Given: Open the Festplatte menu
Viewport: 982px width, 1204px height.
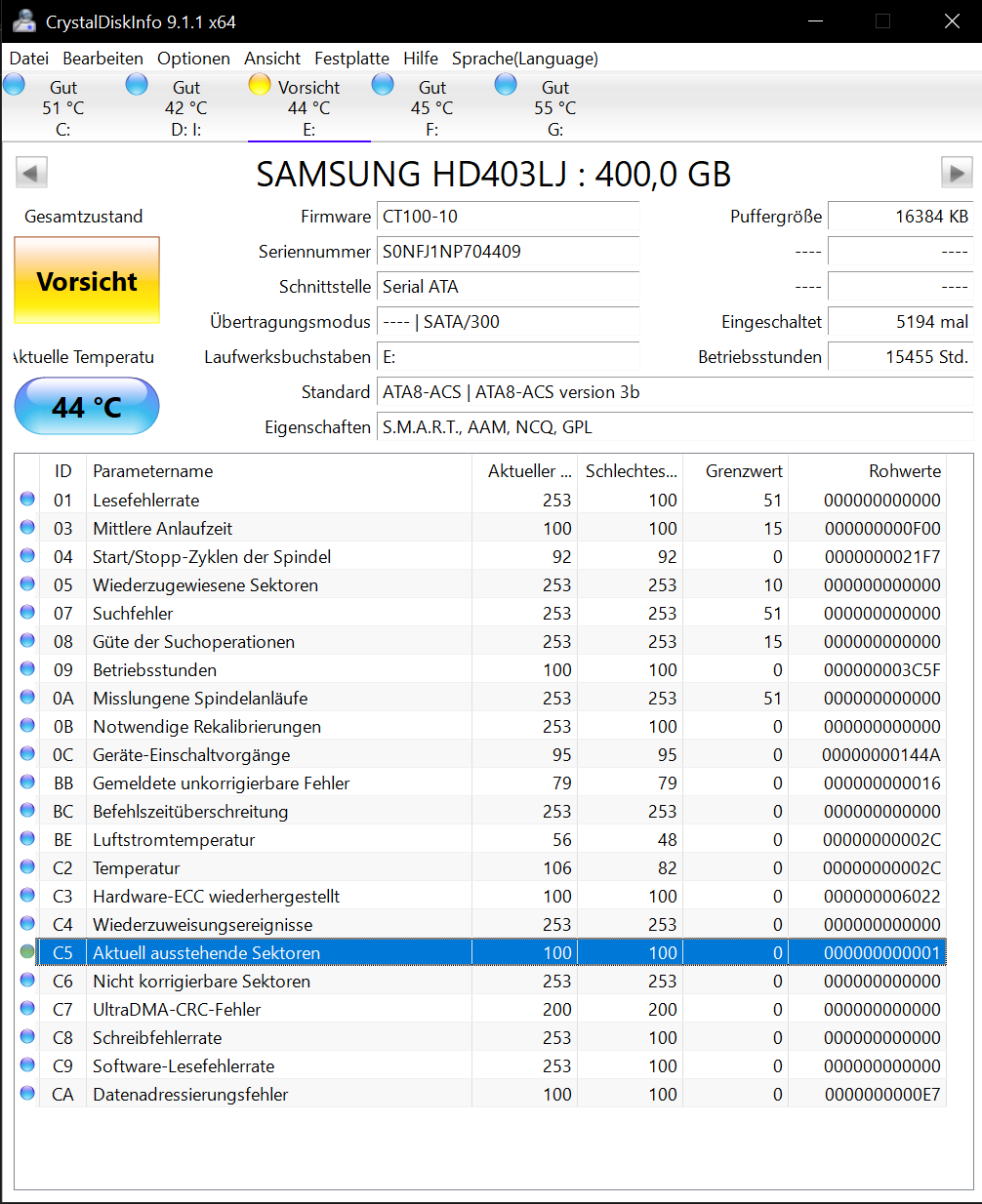Looking at the screenshot, I should click(x=351, y=59).
